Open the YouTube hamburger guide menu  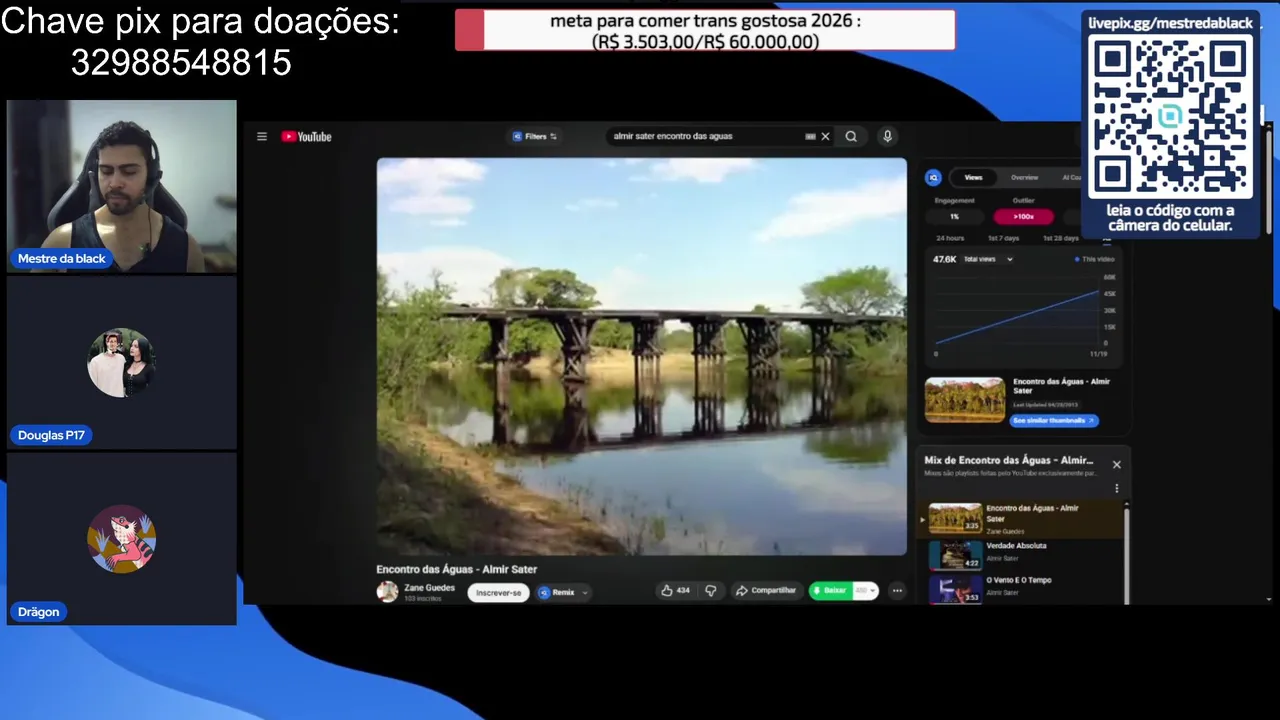tap(262, 137)
